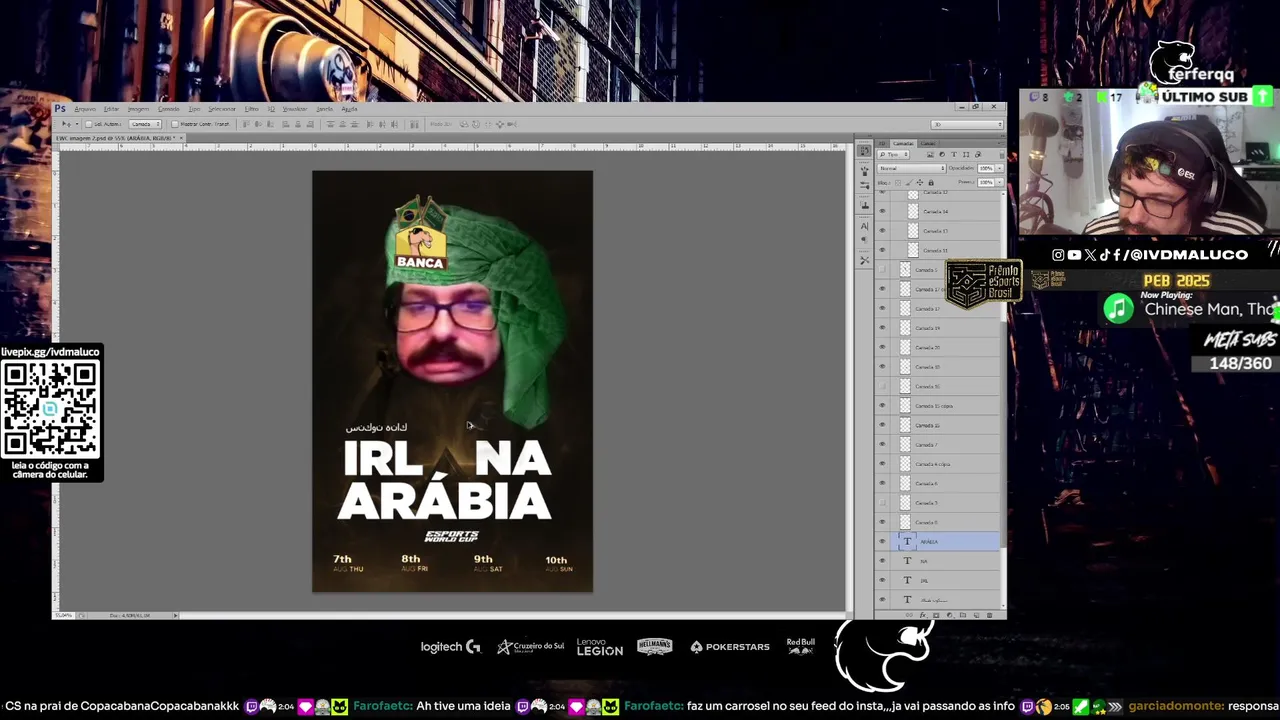The image size is (1280, 720).
Task: Switch to 3D panel tab
Action: (882, 143)
